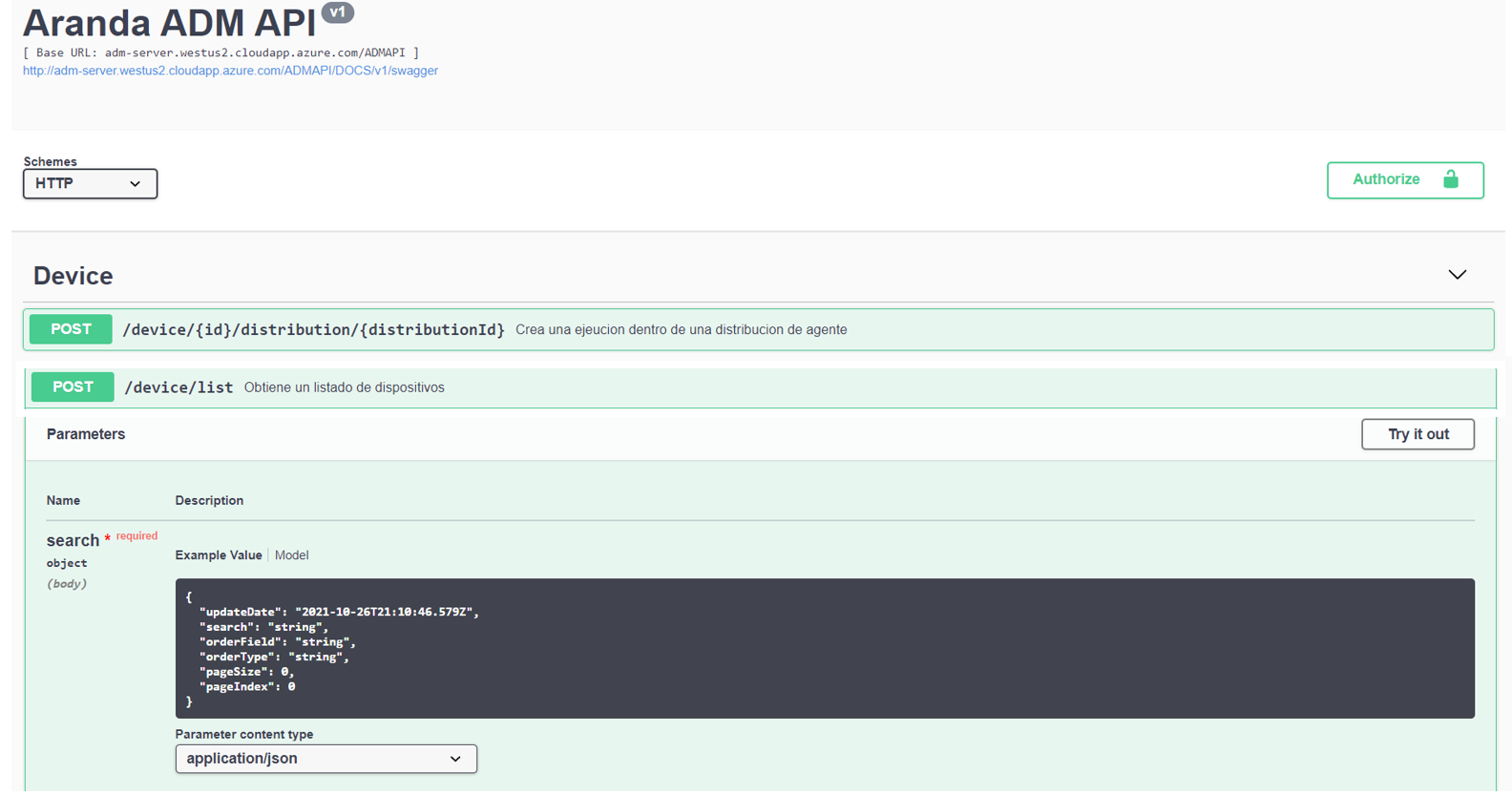Click the "updateDate" line in example
This screenshot has height=794, width=1512.
pyautogui.click(x=339, y=612)
